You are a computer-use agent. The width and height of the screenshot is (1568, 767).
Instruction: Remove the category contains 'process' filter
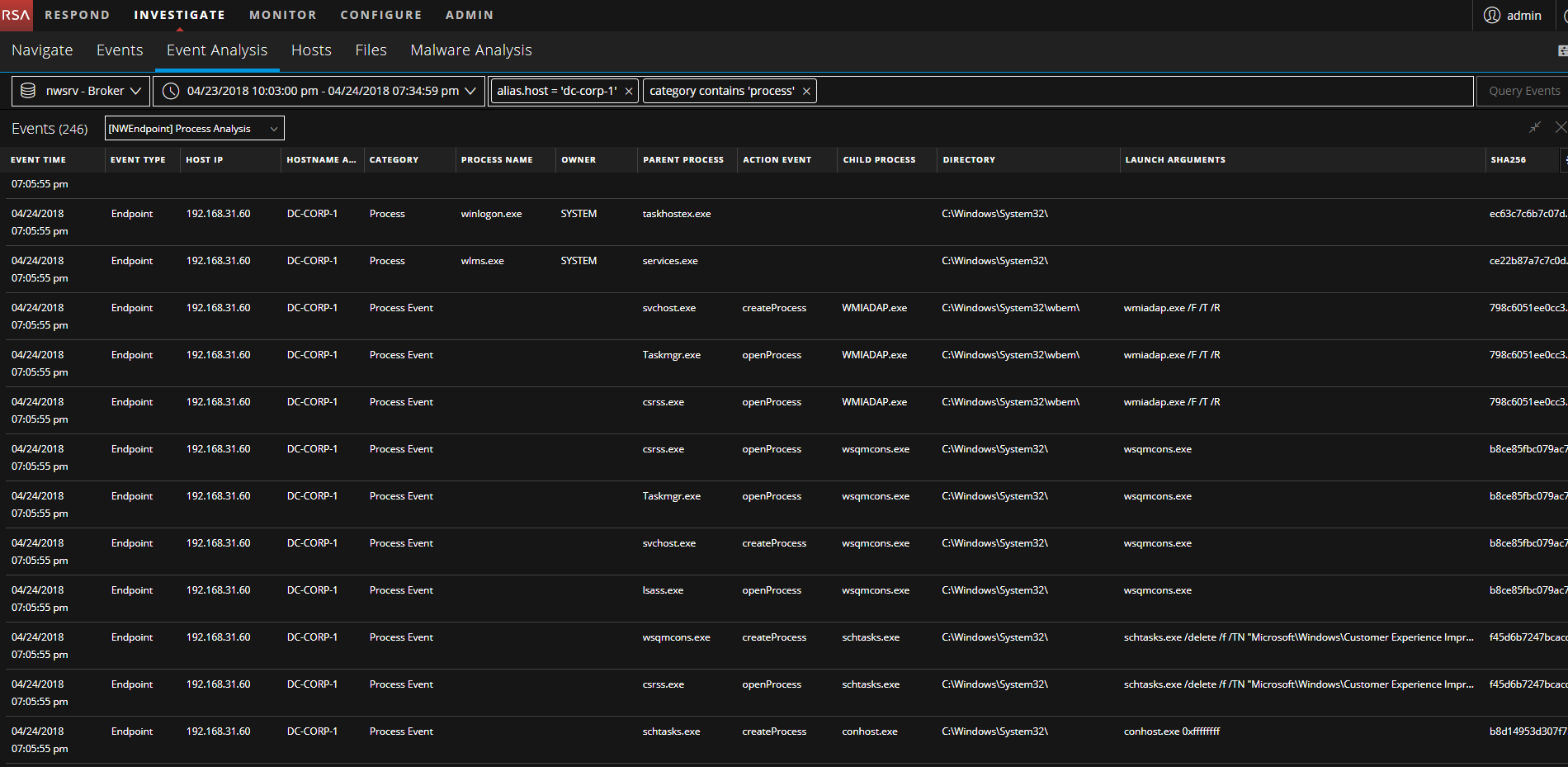[806, 91]
